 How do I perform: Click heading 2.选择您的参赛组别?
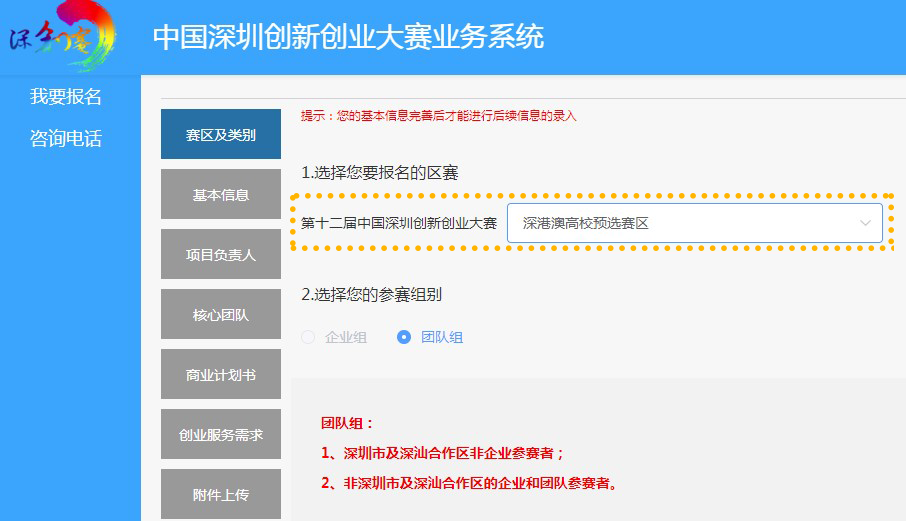(x=372, y=295)
